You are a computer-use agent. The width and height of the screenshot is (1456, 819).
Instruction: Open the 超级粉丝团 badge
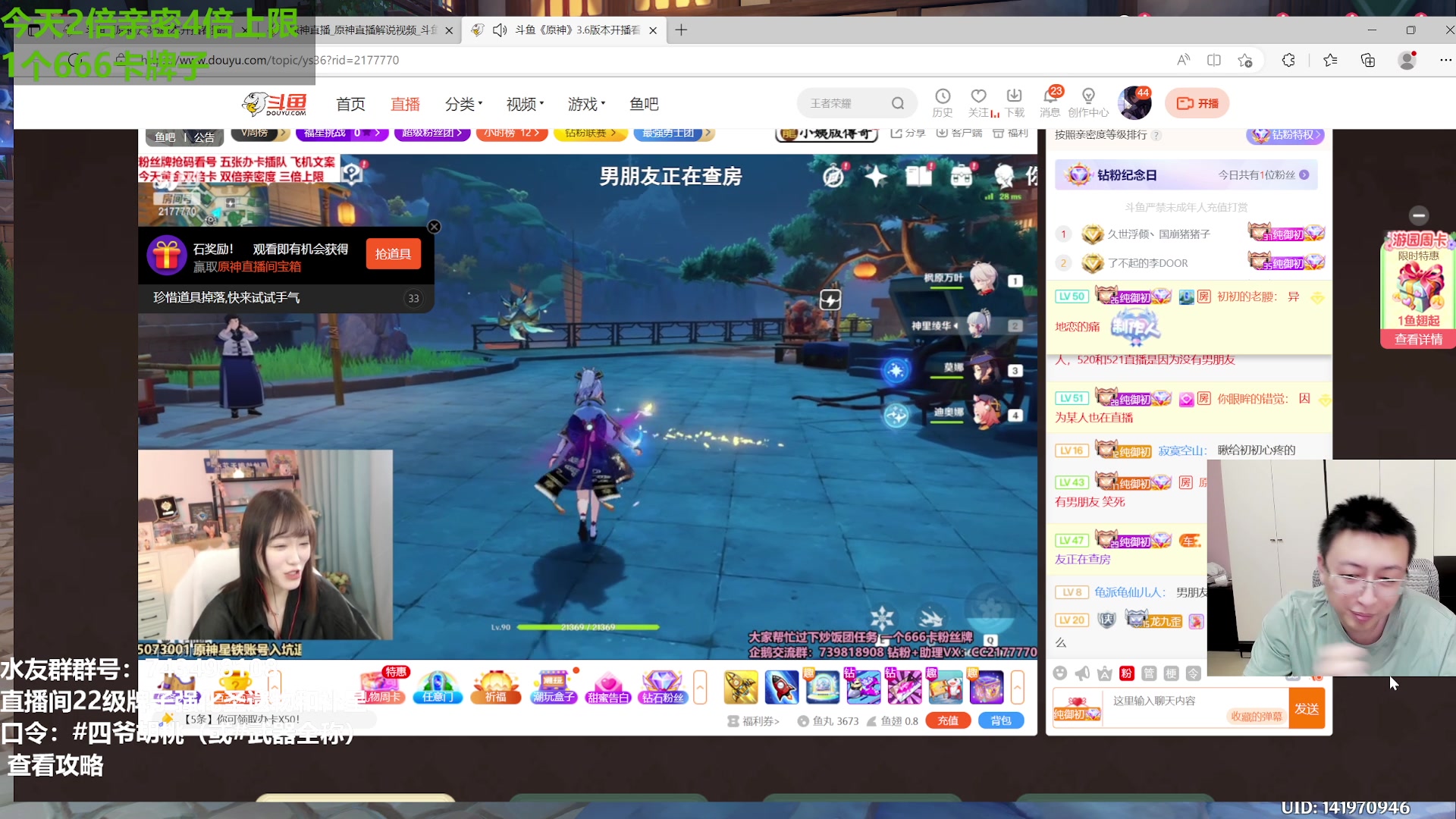pyautogui.click(x=432, y=133)
